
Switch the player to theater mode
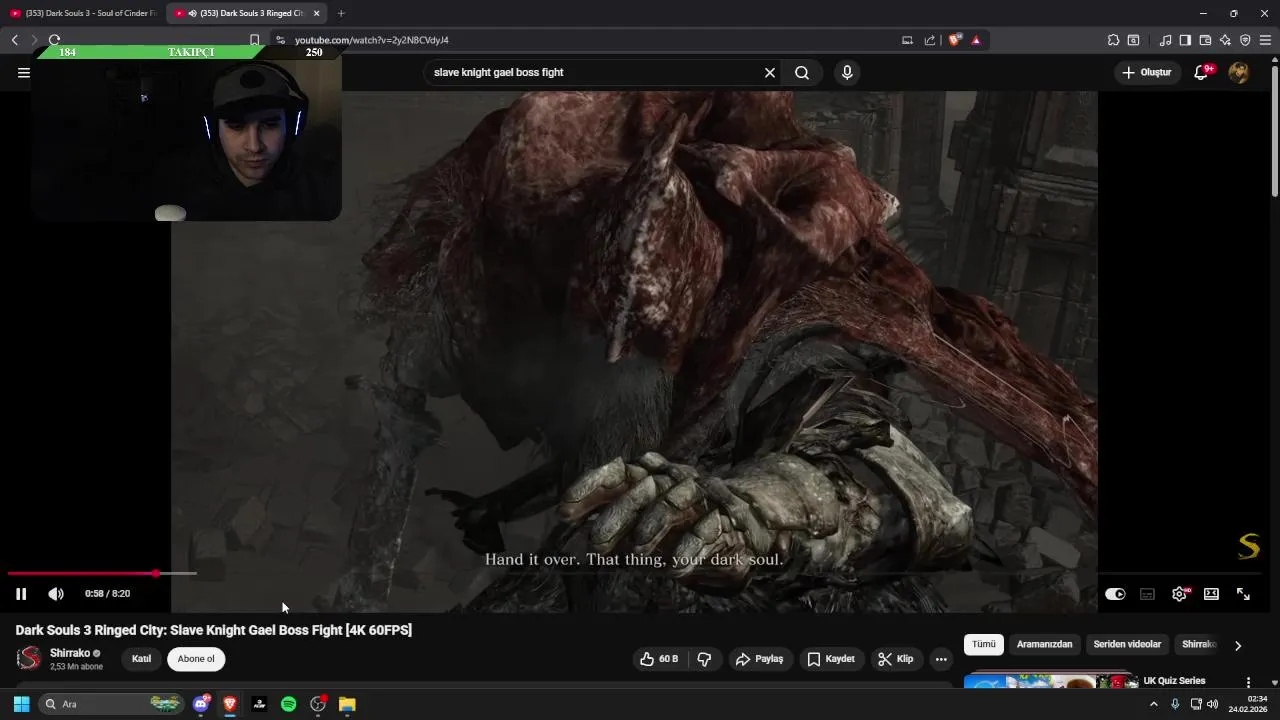[x=1211, y=594]
